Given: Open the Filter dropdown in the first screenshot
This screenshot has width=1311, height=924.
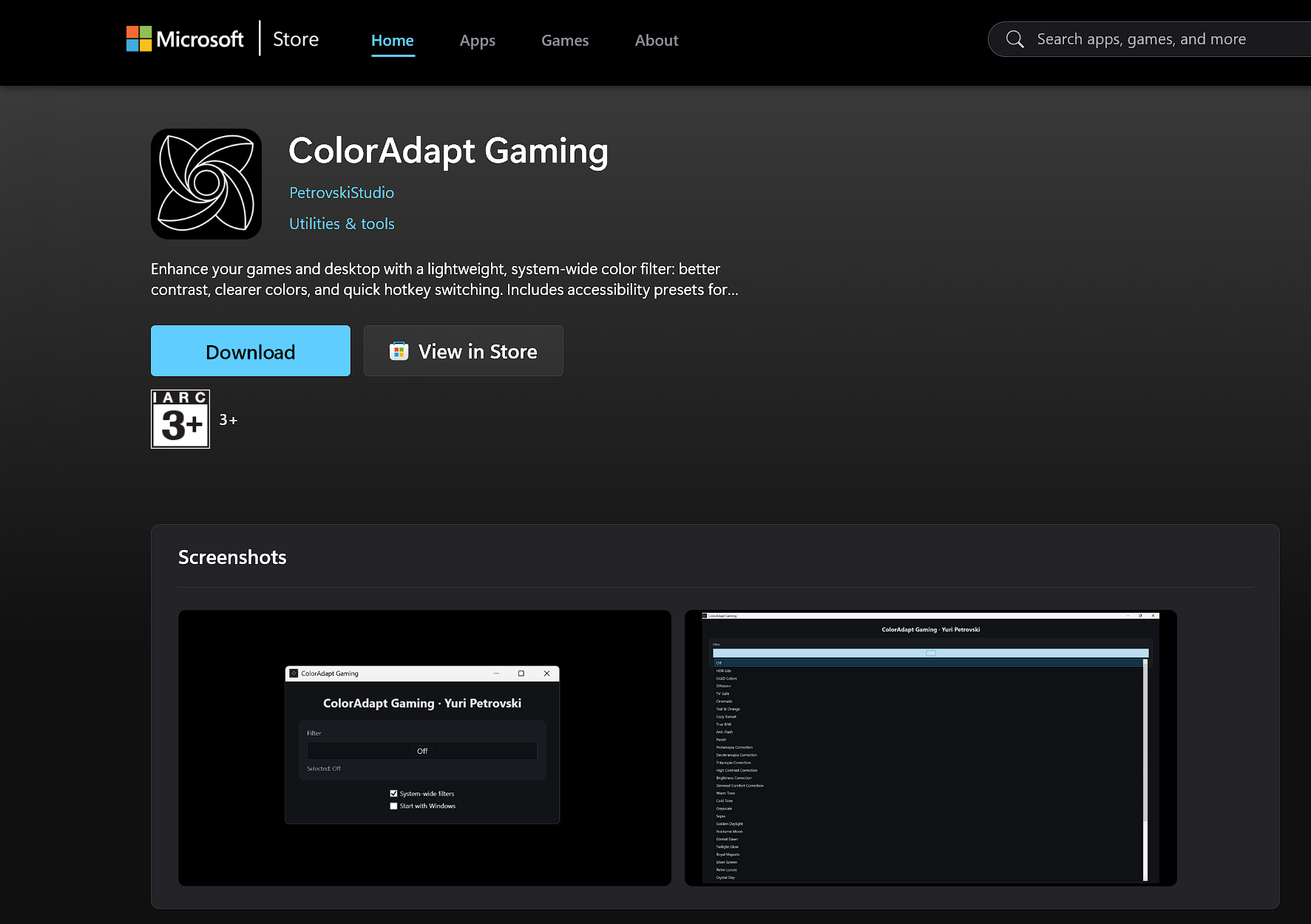Looking at the screenshot, I should tap(421, 750).
